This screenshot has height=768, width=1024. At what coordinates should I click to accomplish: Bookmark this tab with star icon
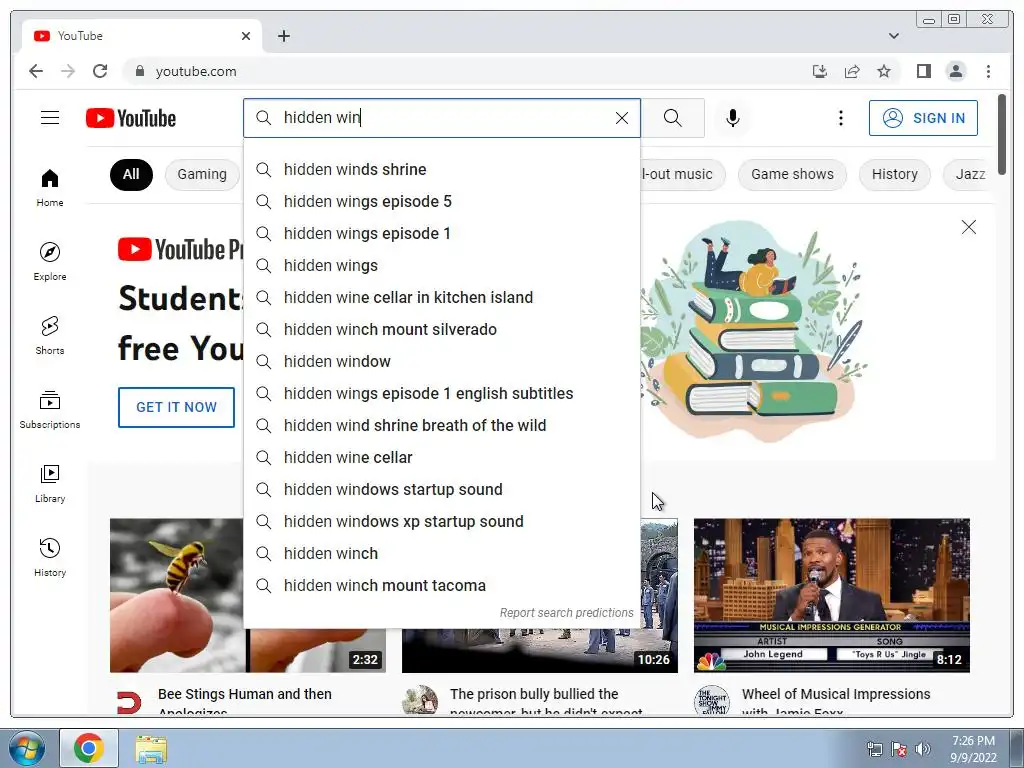tap(884, 71)
